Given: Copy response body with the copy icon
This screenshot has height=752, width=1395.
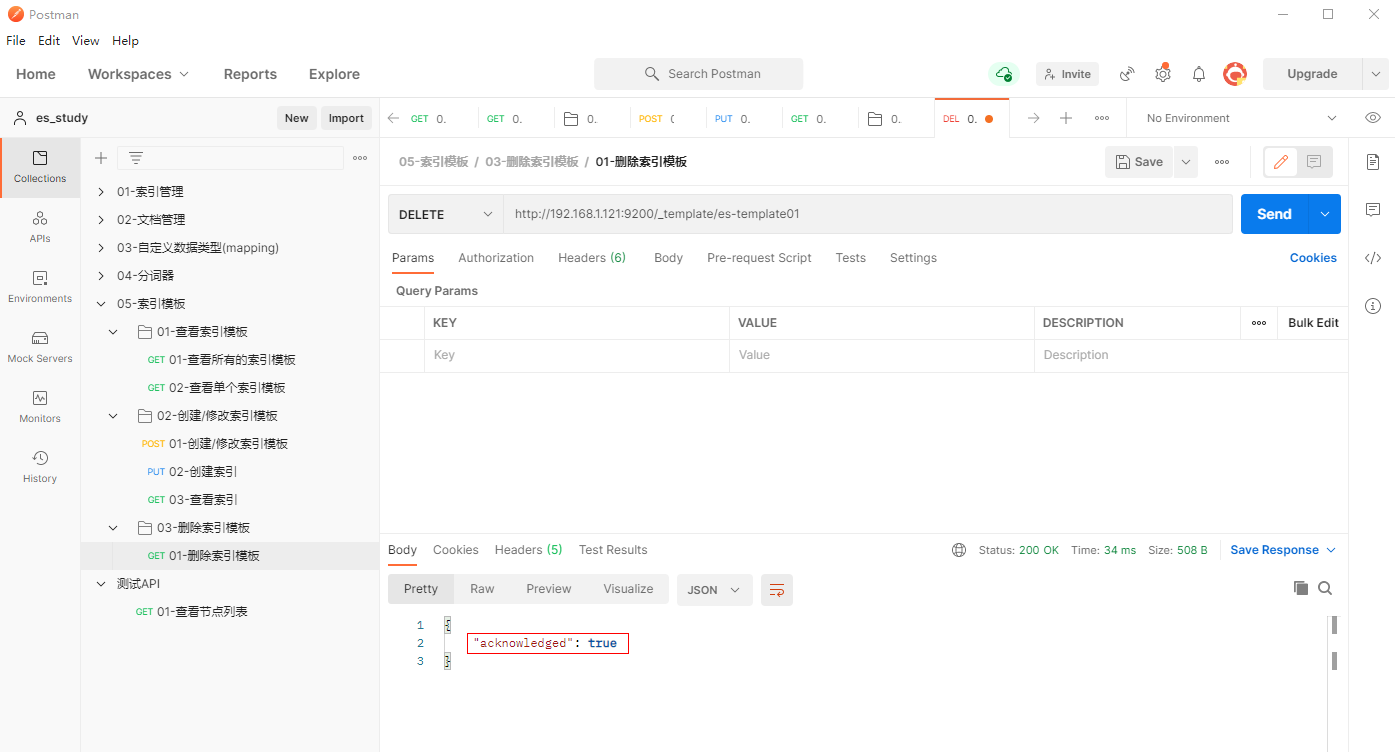Looking at the screenshot, I should (1300, 588).
